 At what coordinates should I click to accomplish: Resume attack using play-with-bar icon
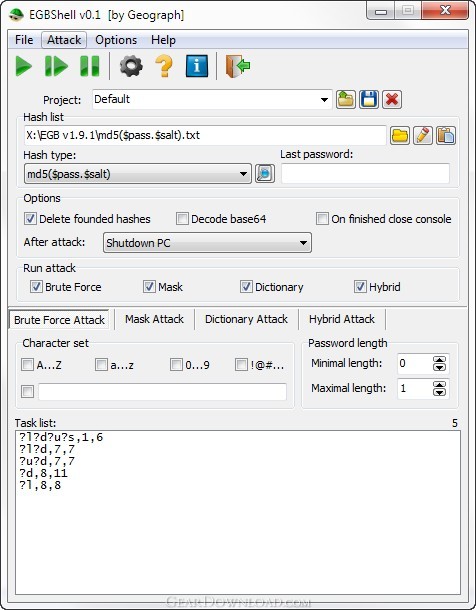tap(56, 66)
